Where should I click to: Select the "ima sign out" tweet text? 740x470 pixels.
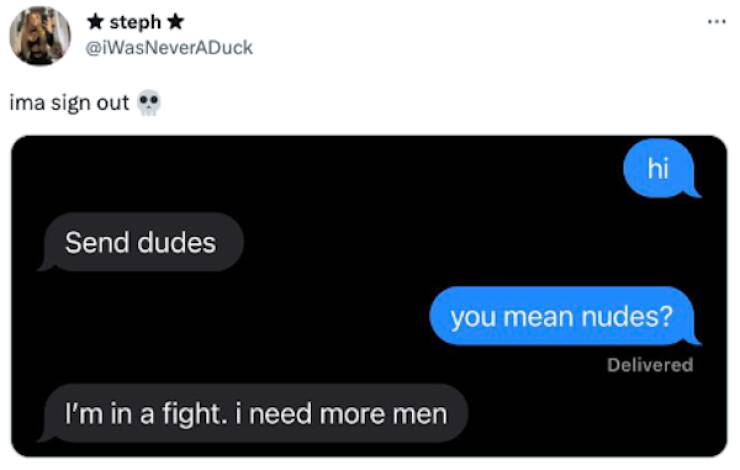click(69, 103)
